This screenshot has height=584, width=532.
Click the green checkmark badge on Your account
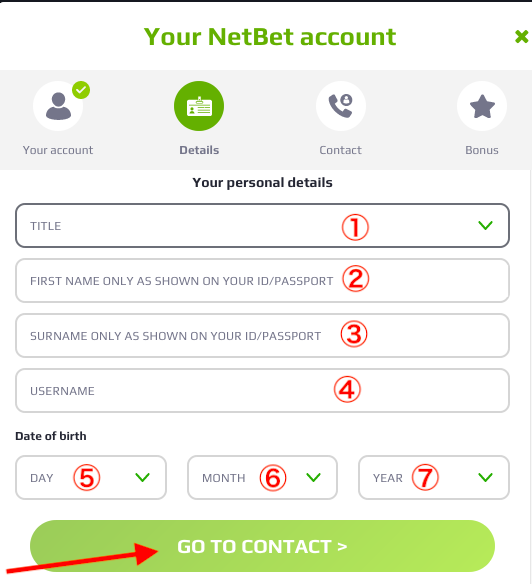click(81, 90)
